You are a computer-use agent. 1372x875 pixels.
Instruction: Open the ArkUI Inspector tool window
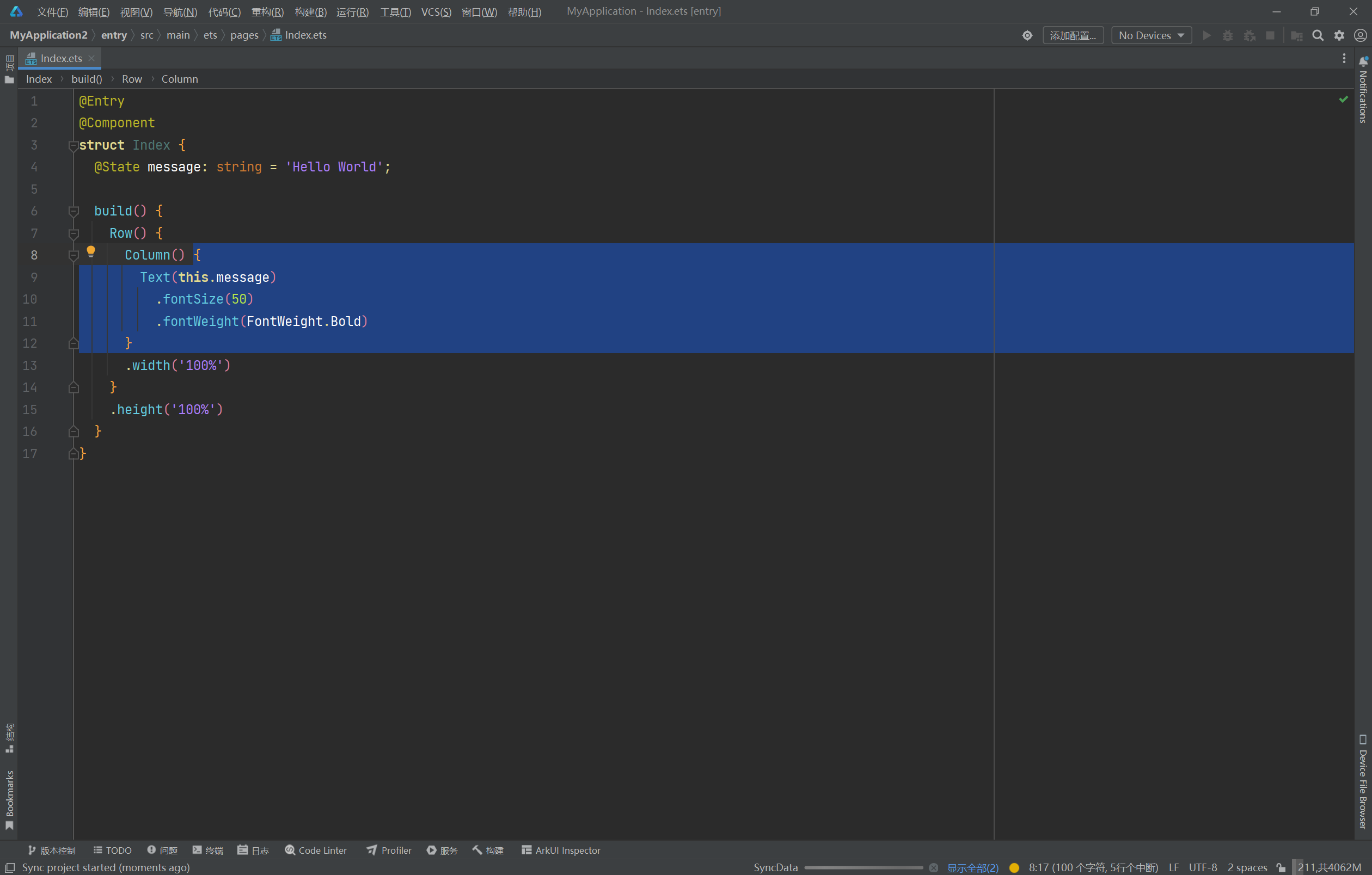click(x=561, y=850)
